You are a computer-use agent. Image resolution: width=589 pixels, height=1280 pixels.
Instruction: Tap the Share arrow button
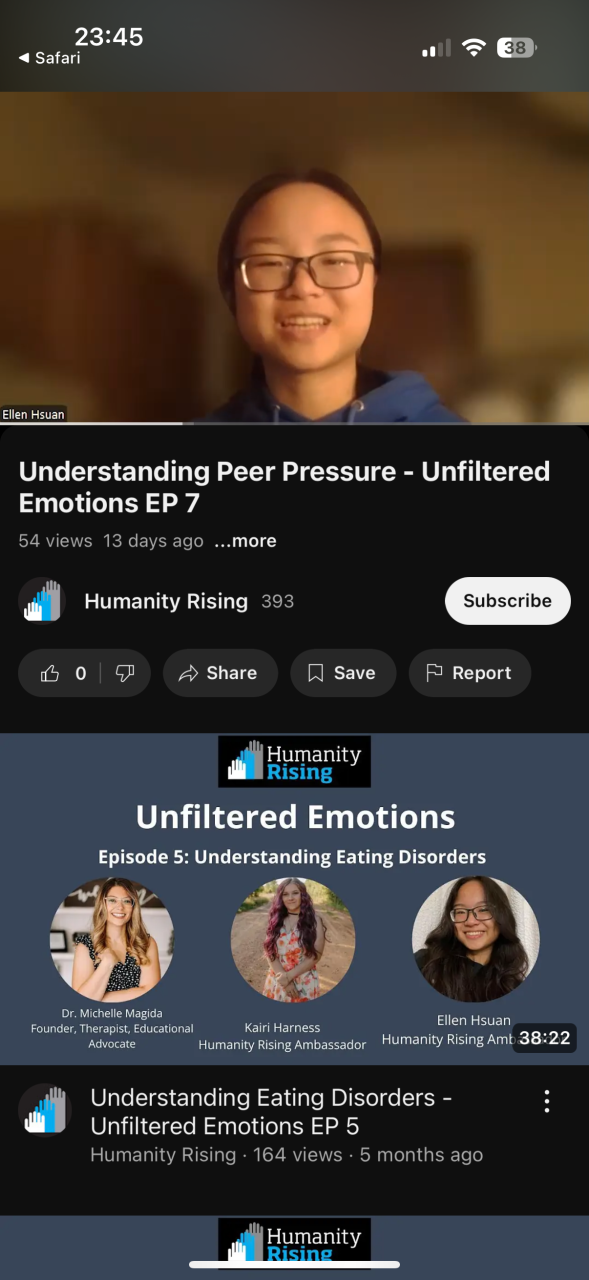tap(217, 674)
